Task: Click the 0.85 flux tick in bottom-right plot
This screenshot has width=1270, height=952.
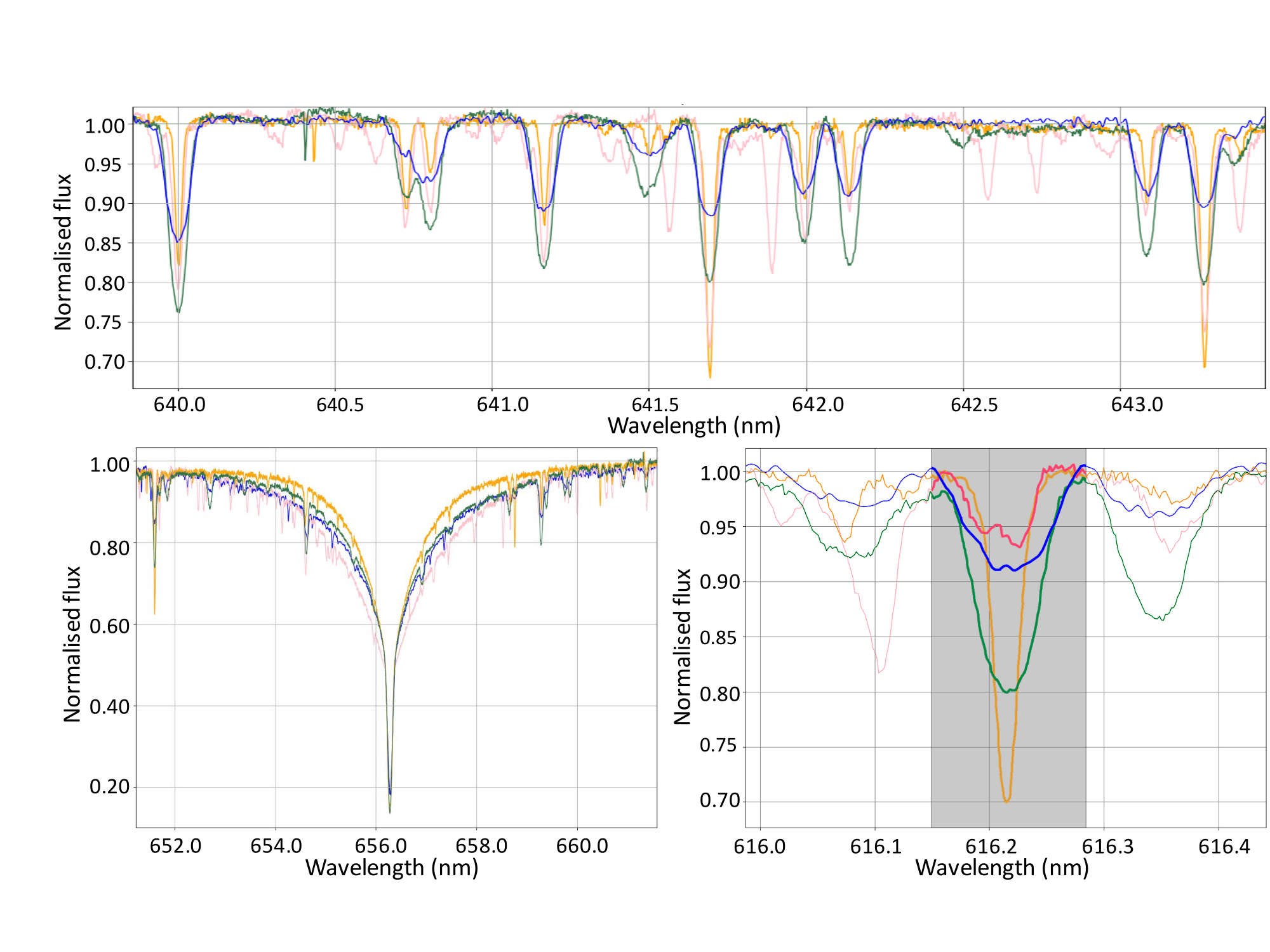Action: click(x=719, y=637)
